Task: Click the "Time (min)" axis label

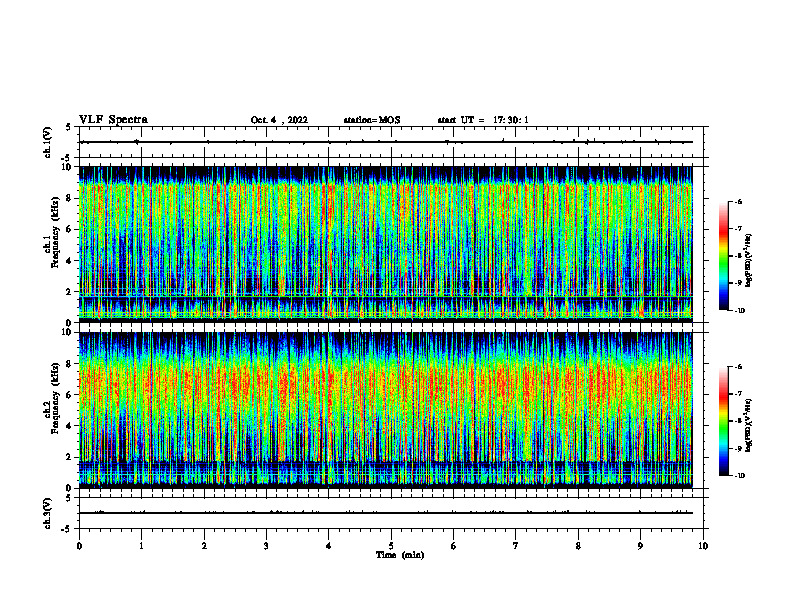Action: coord(400,555)
